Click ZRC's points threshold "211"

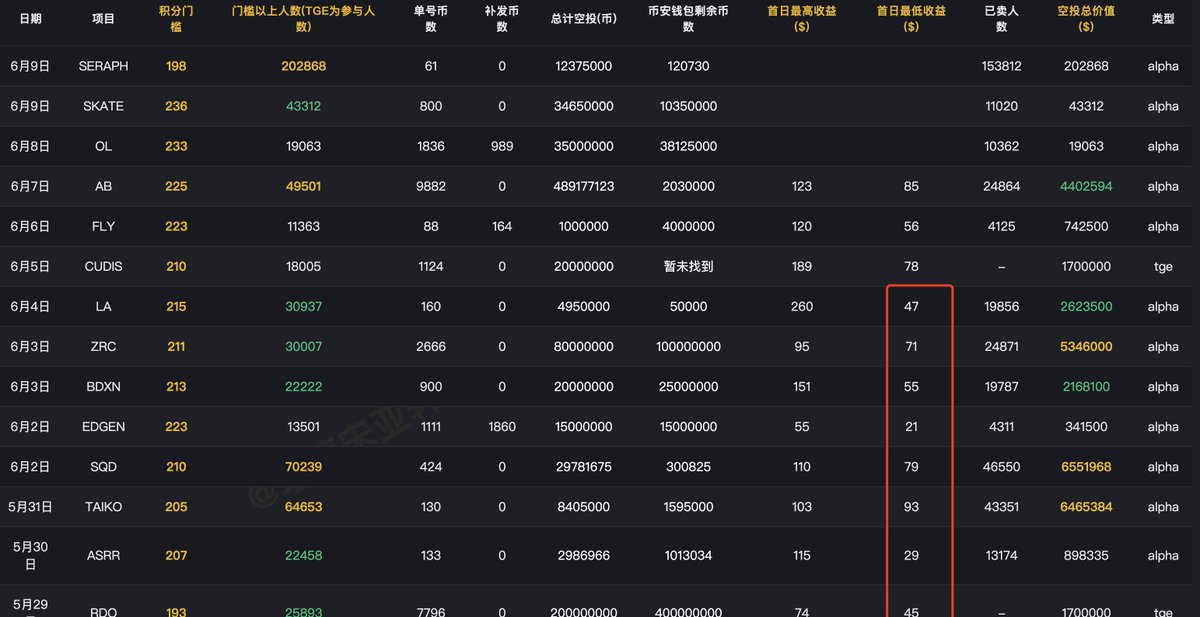[x=176, y=346]
